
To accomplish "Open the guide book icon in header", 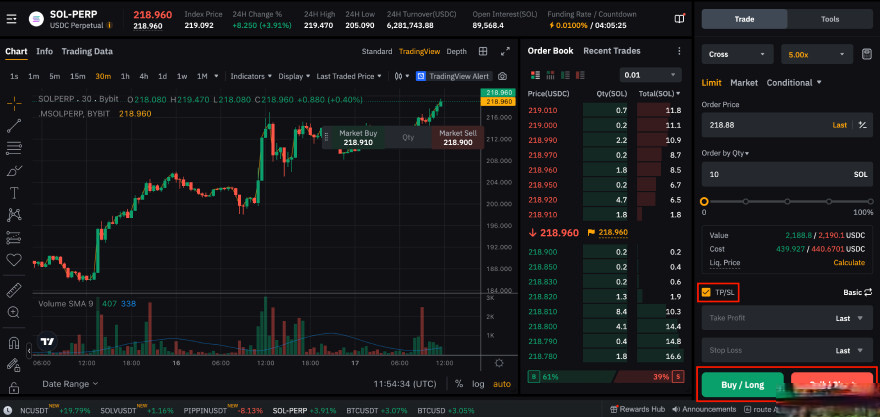I will tap(679, 19).
